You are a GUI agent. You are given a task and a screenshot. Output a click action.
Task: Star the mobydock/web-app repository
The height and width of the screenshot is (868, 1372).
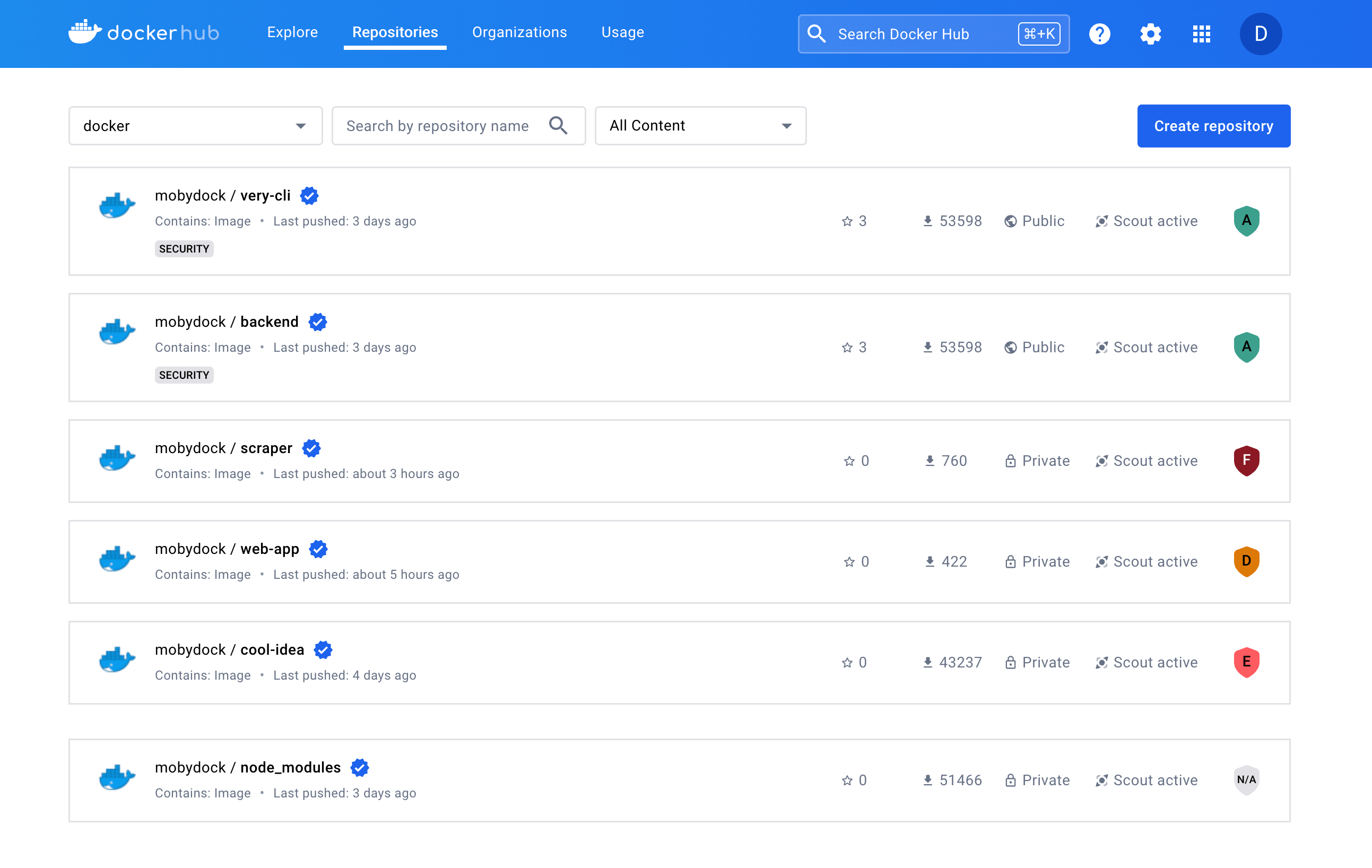[849, 561]
